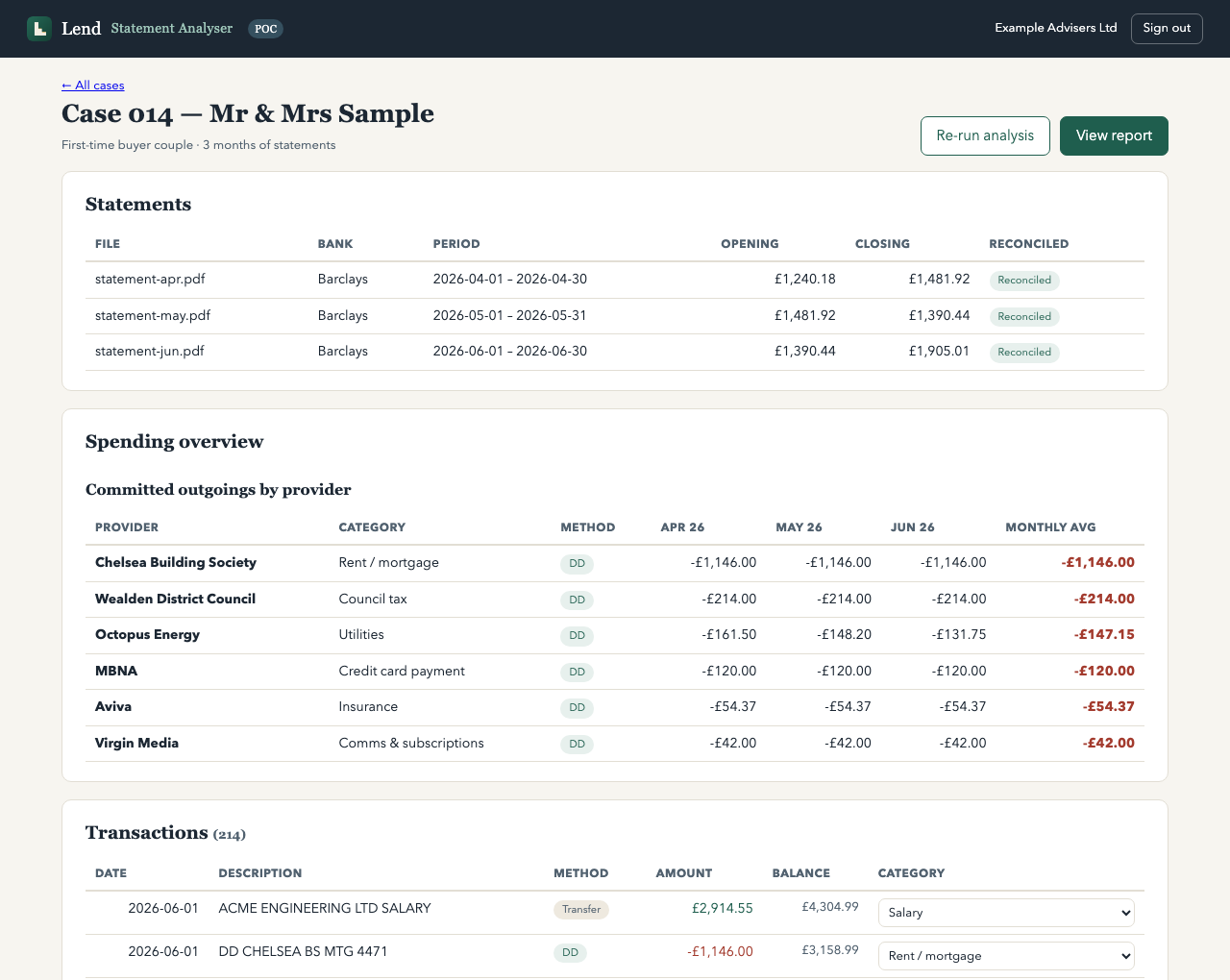Click closing balance £1,905.01
This screenshot has height=980, width=1230.
[939, 351]
